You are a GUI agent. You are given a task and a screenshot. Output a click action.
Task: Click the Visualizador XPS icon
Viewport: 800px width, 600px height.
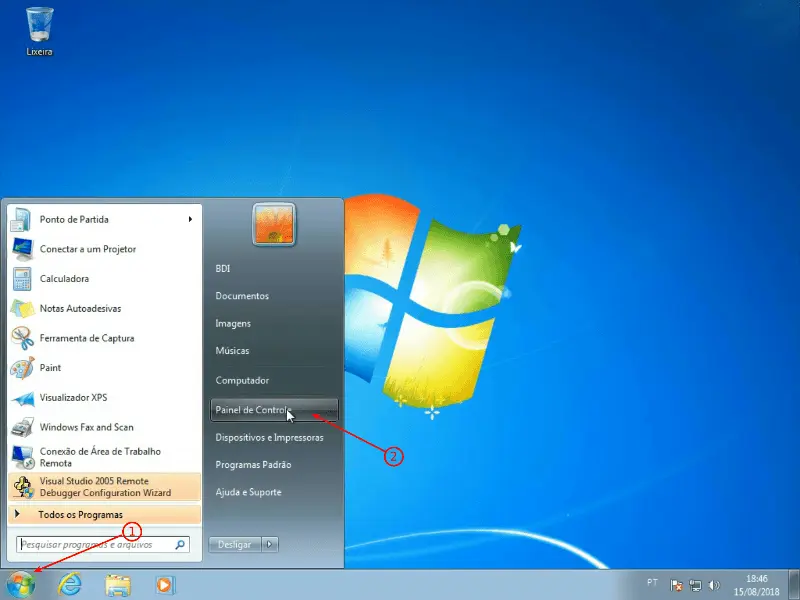(x=22, y=398)
